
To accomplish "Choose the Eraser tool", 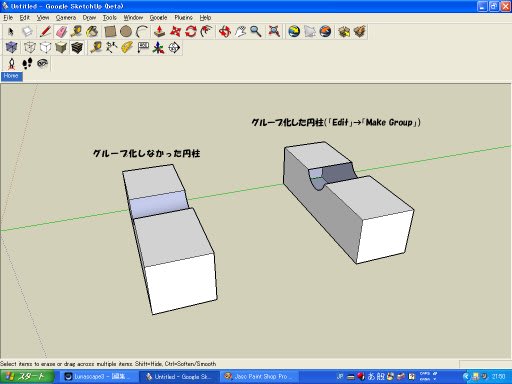I will point(61,32).
